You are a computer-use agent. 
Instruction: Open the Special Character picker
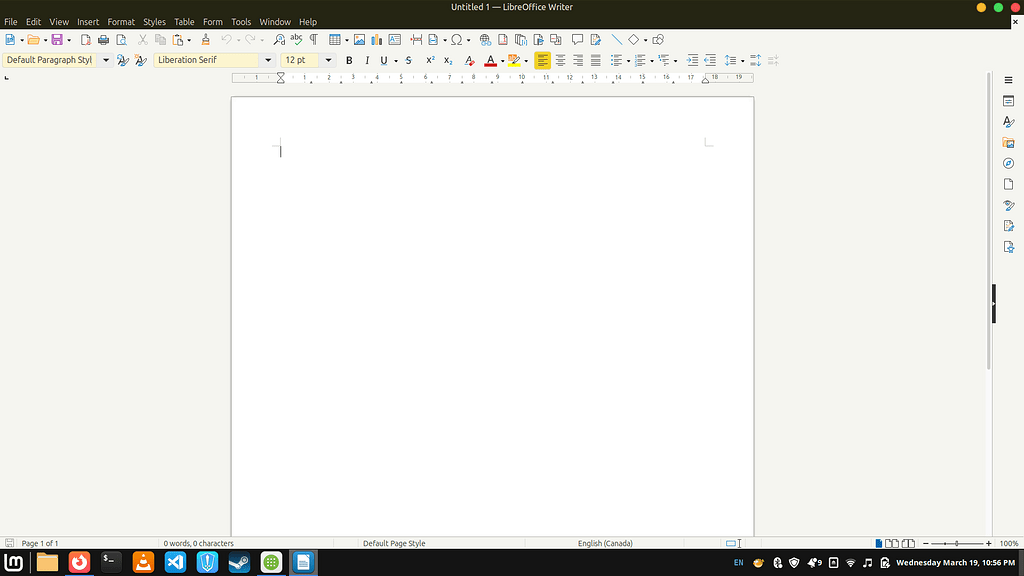point(458,39)
